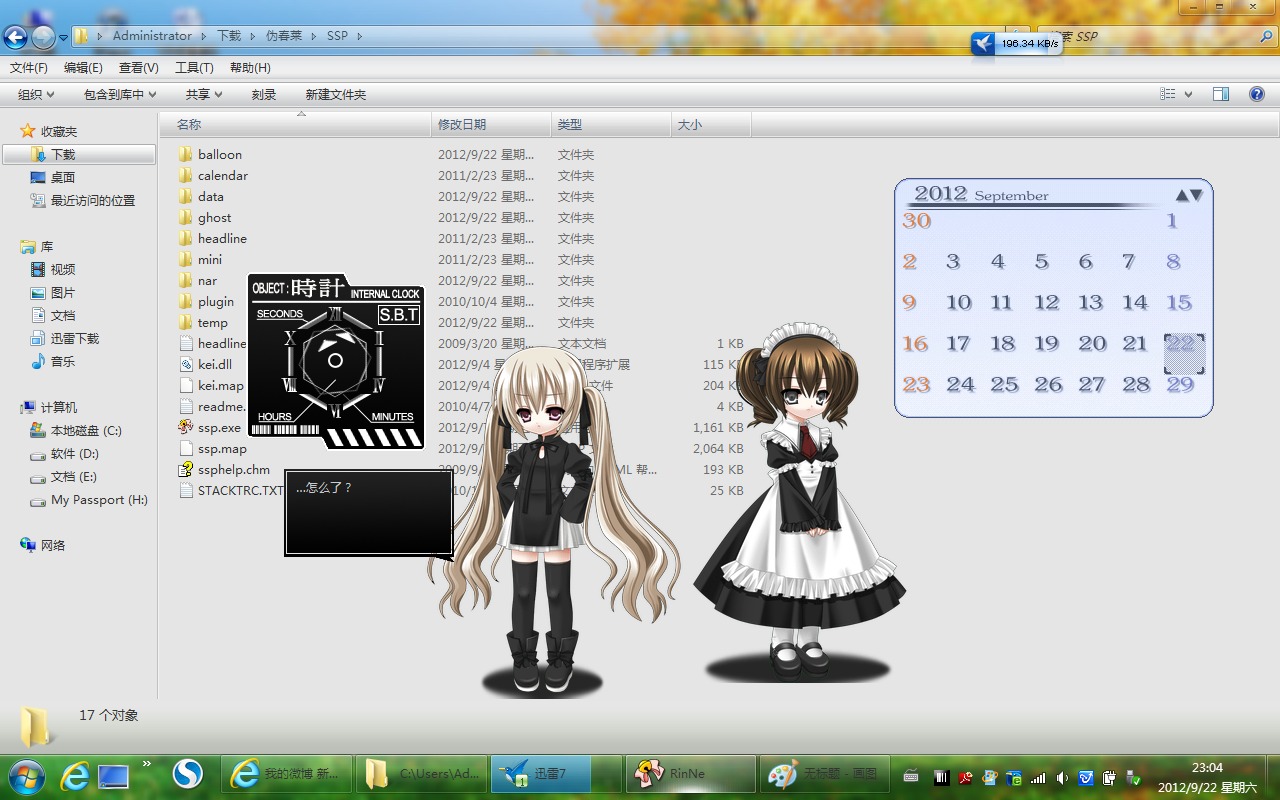Select the STACKTRC.TXT file name
Screen dimensions: 1280x800
(x=241, y=491)
